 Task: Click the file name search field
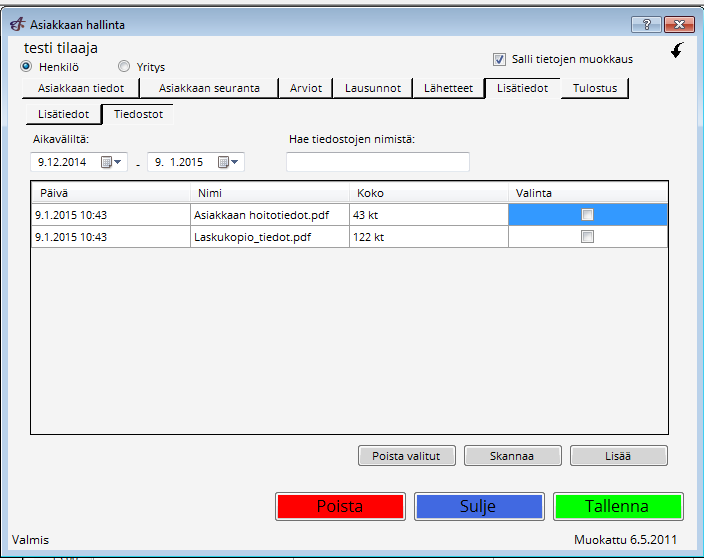coord(377,162)
